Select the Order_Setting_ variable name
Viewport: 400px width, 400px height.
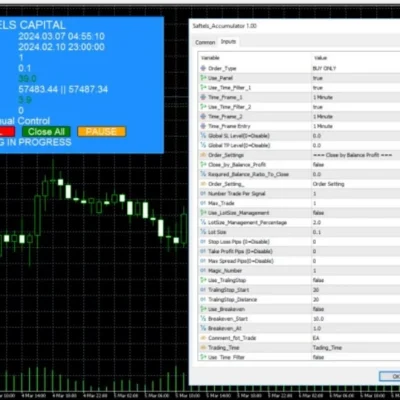[226, 184]
